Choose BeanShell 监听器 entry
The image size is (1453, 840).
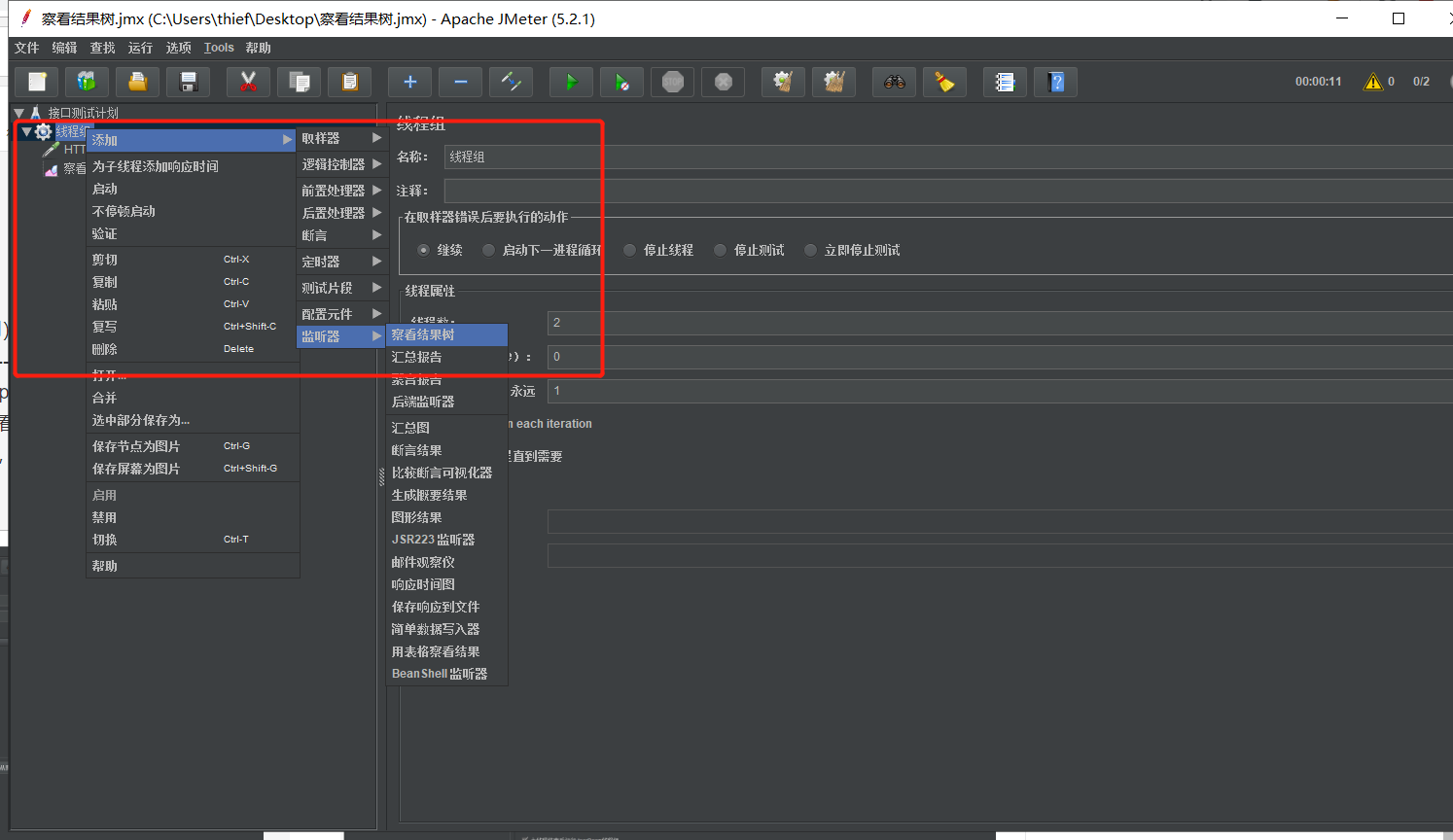click(x=447, y=674)
